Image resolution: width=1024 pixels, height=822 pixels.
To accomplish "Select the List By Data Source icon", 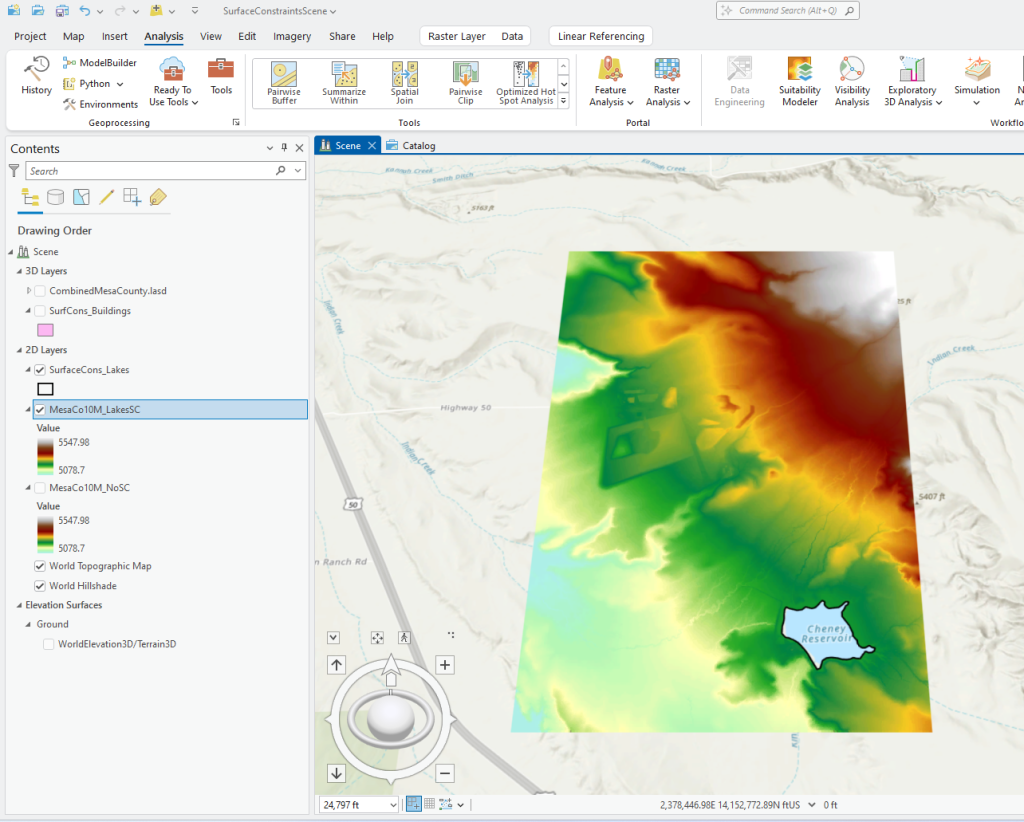I will click(x=56, y=197).
